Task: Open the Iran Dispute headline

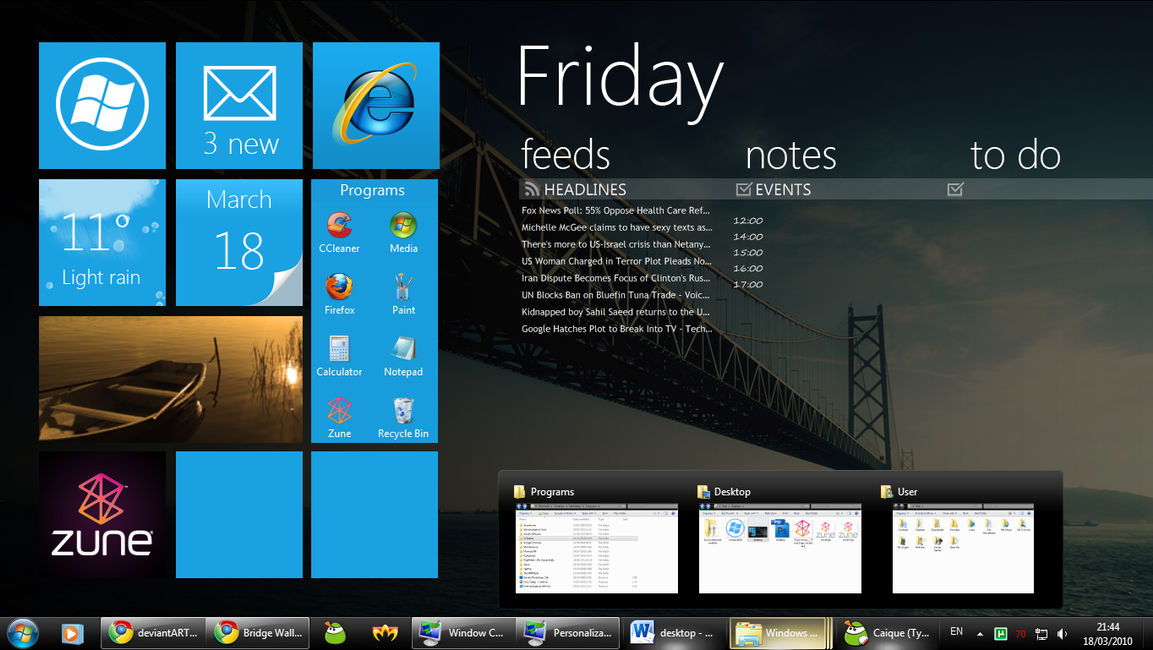Action: [x=615, y=278]
